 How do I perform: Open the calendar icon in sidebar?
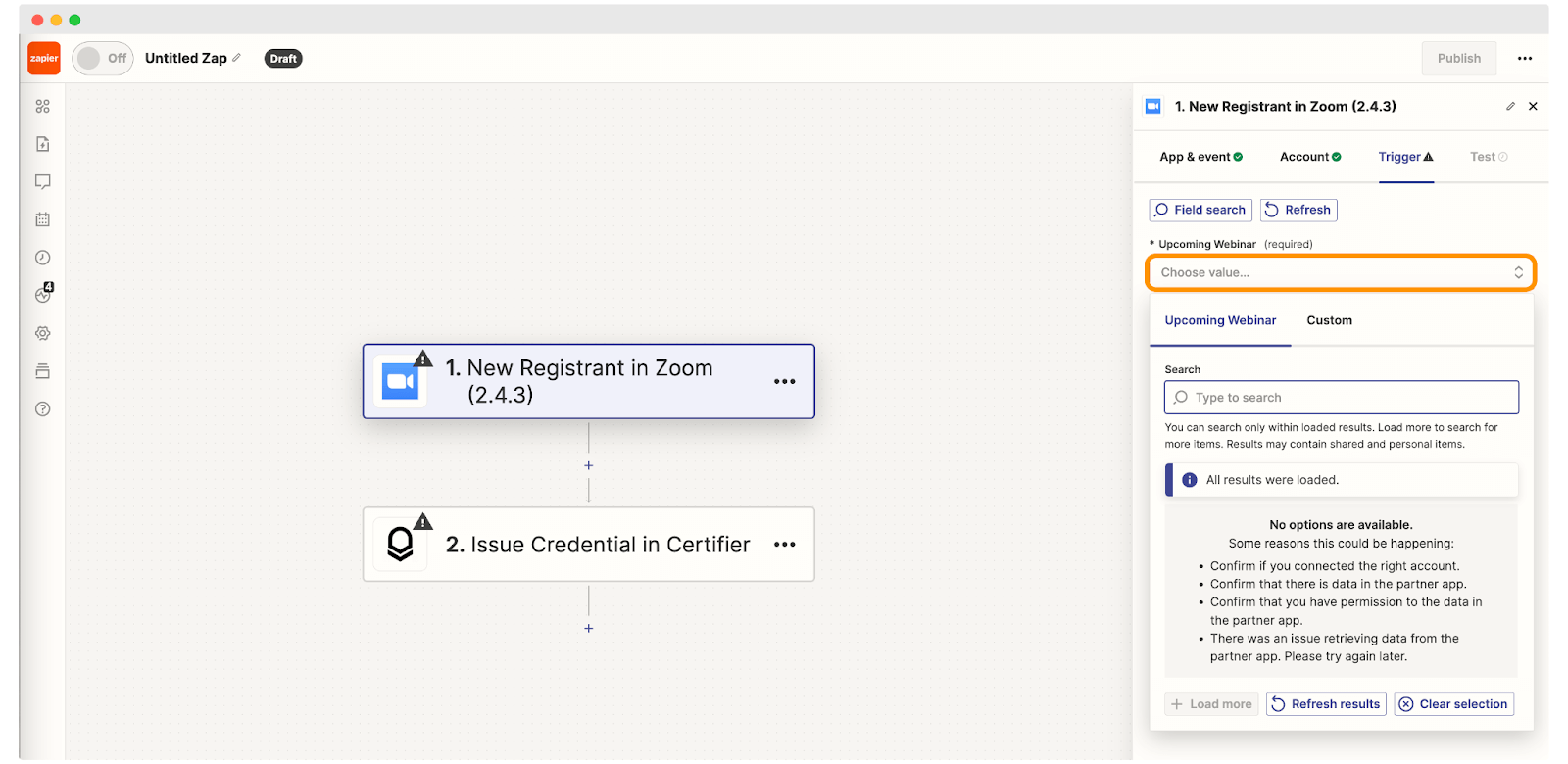[43, 219]
